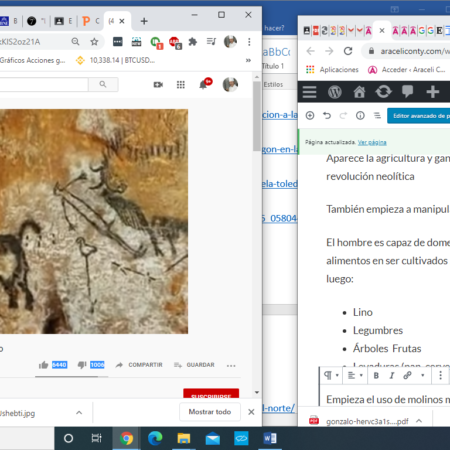Open Microsoft Edge from taskbar
450x450 pixels.
[155, 438]
